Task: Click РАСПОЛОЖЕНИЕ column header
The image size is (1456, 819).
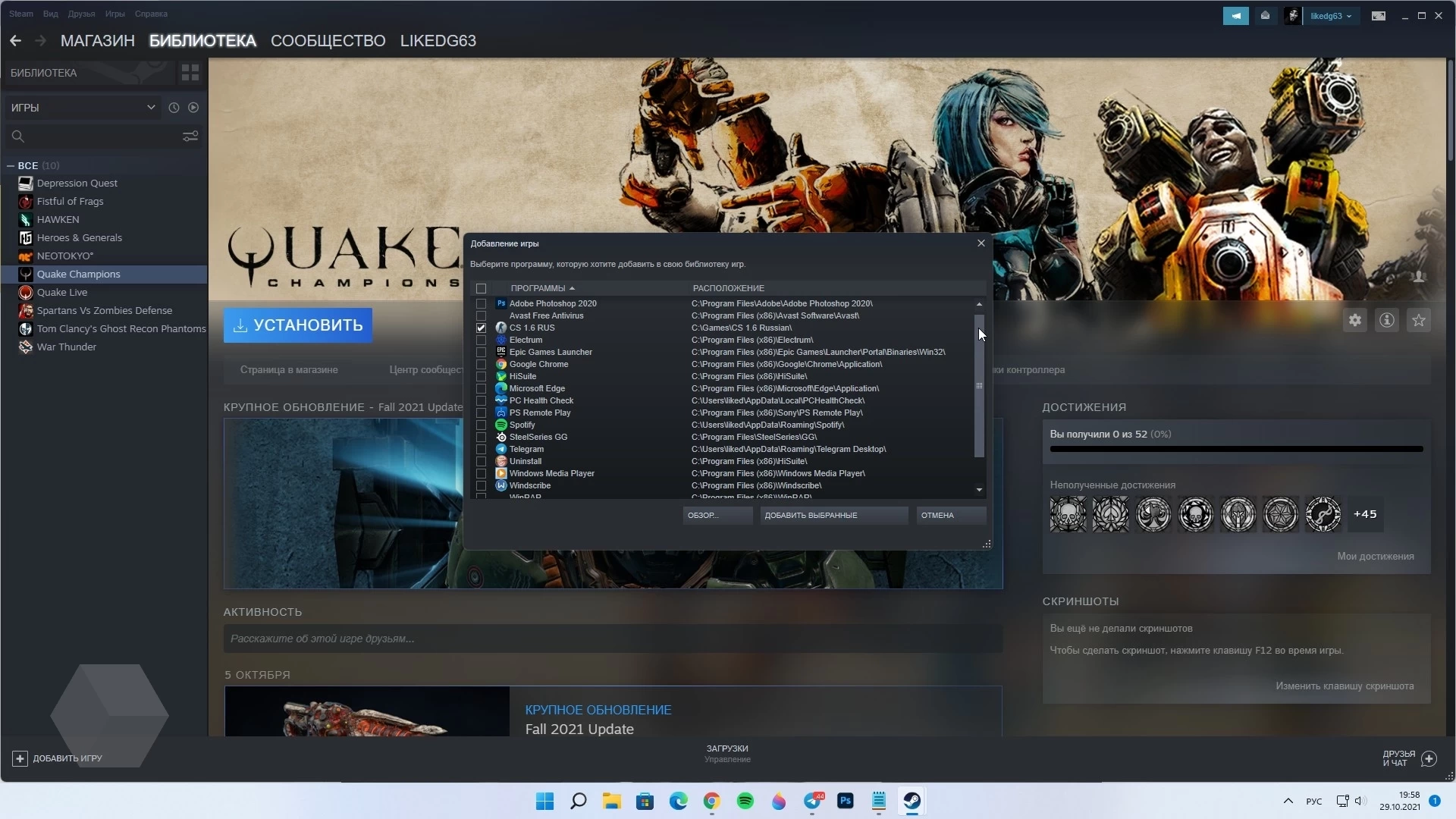Action: (x=728, y=288)
